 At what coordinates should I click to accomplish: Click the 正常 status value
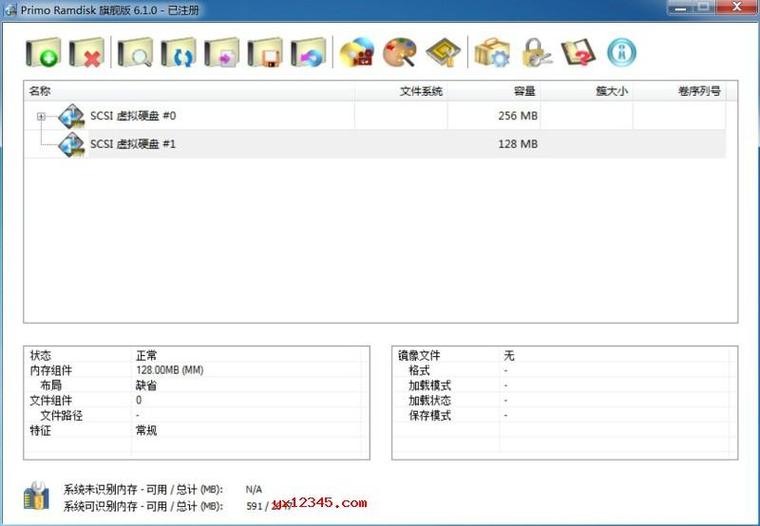pos(146,355)
